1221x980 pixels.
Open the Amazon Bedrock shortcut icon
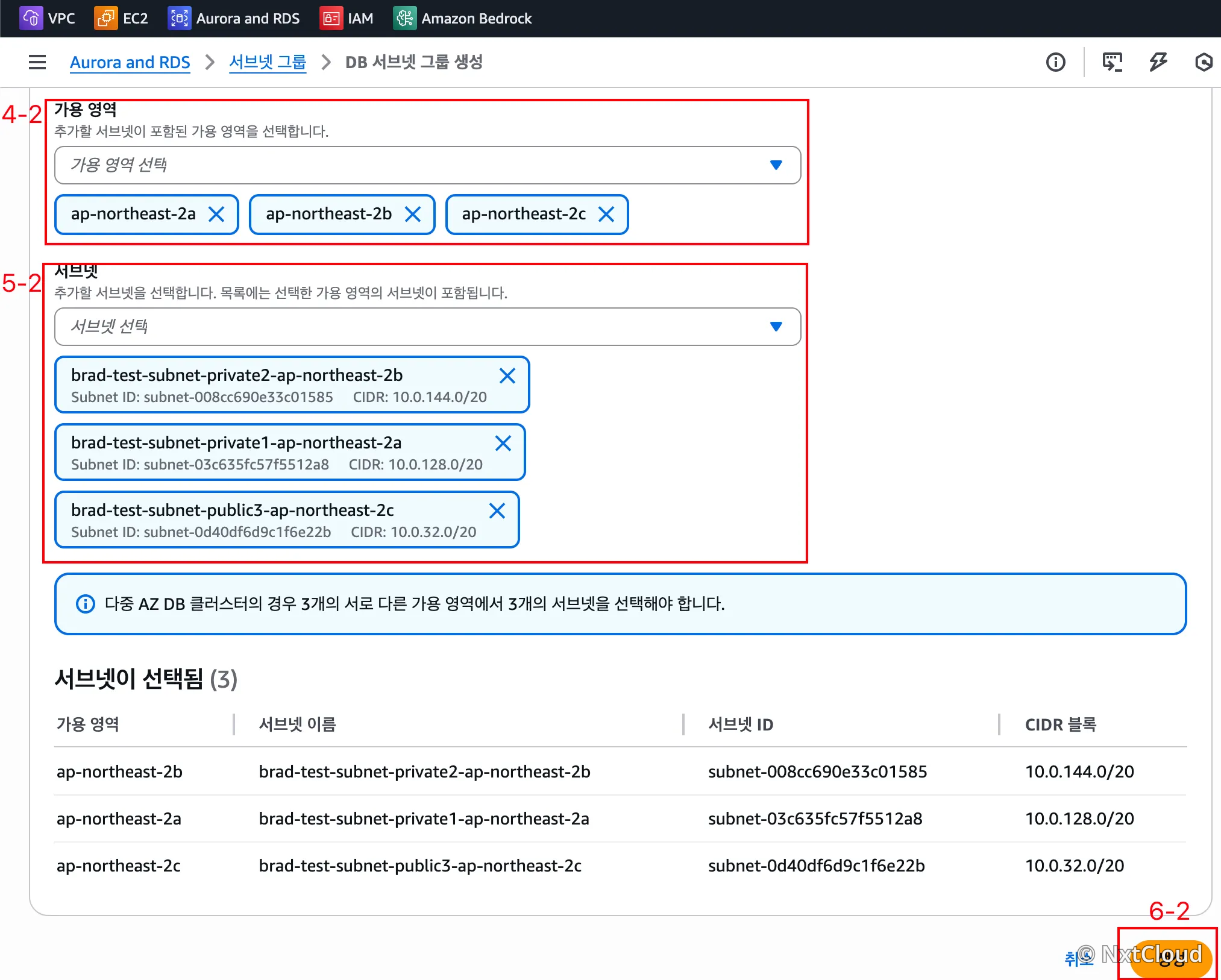pos(404,18)
